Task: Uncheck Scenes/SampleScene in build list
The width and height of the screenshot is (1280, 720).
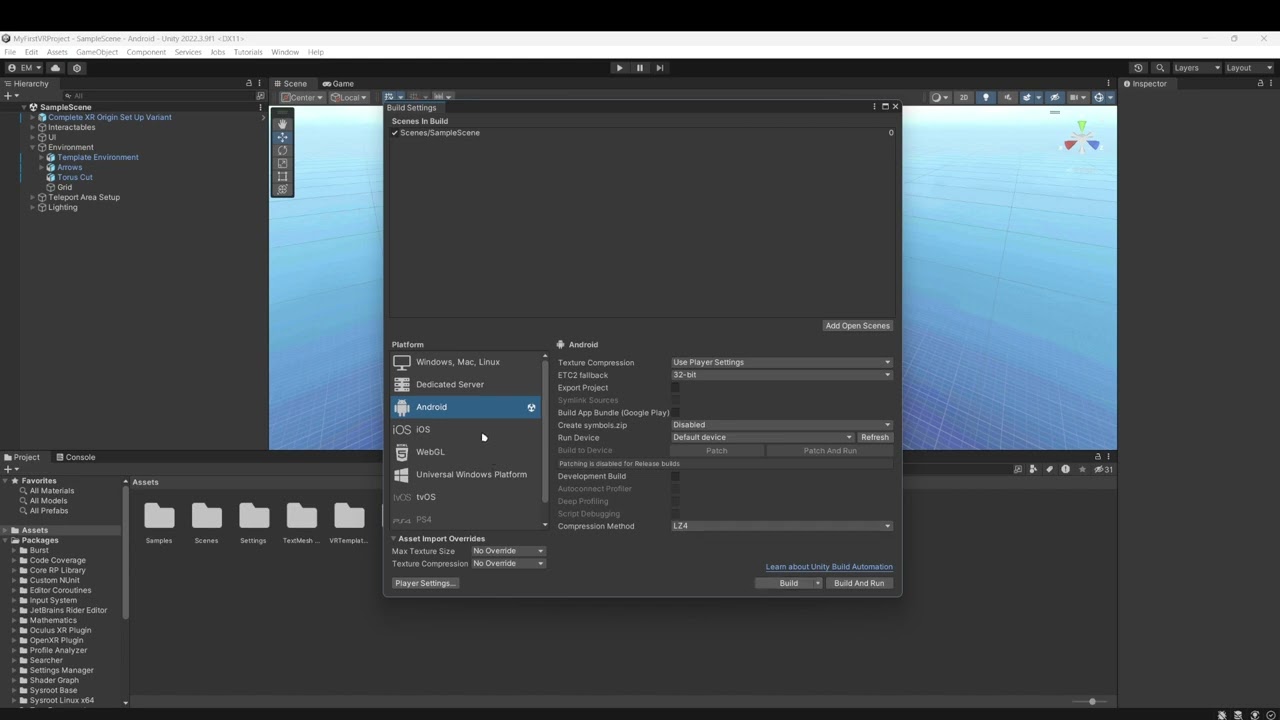Action: 395,133
